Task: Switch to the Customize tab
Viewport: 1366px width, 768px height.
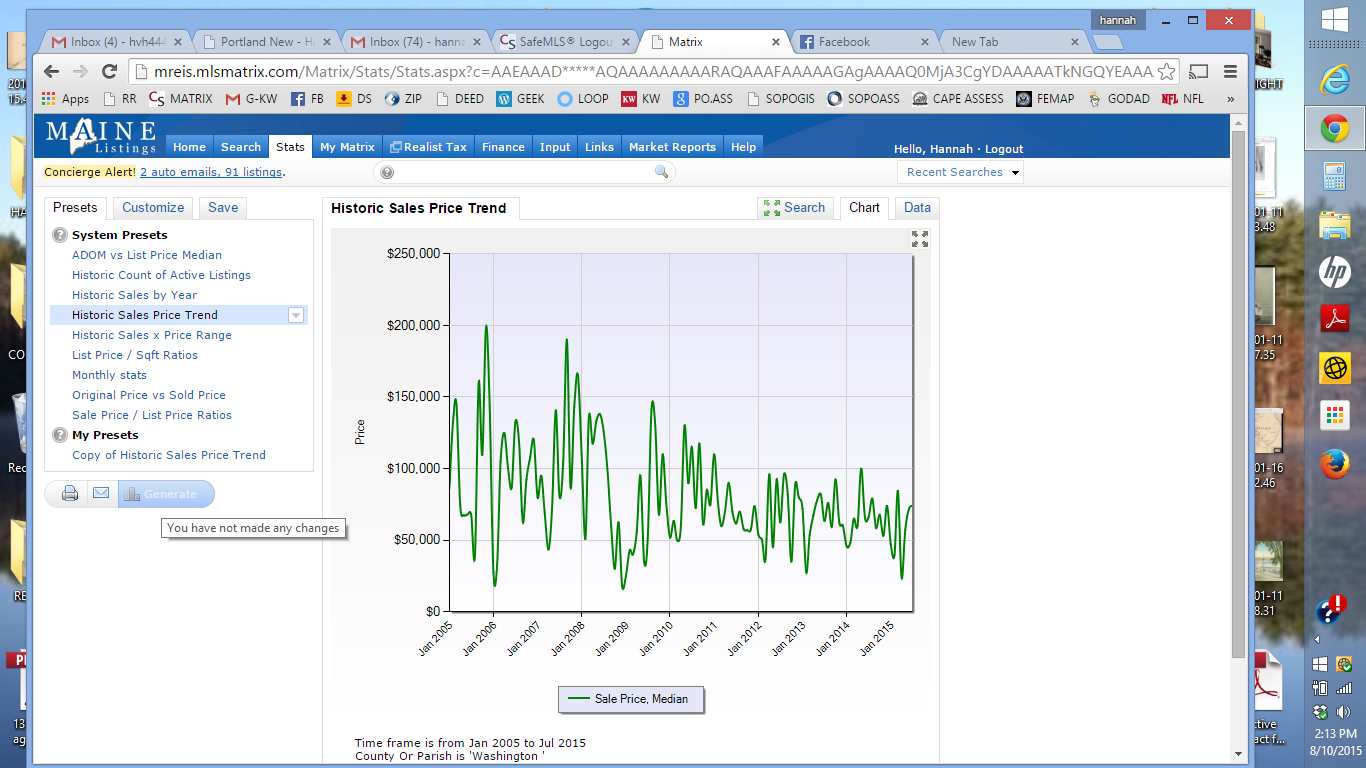Action: click(x=153, y=207)
